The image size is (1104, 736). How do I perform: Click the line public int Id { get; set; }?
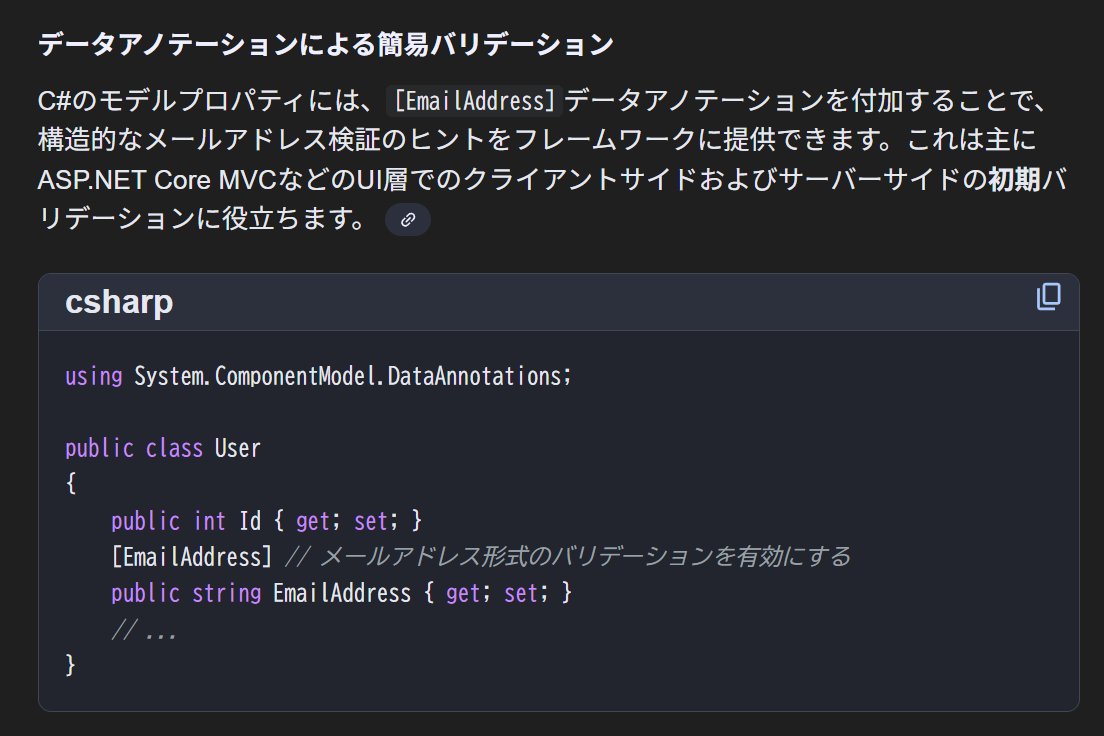pyautogui.click(x=266, y=521)
